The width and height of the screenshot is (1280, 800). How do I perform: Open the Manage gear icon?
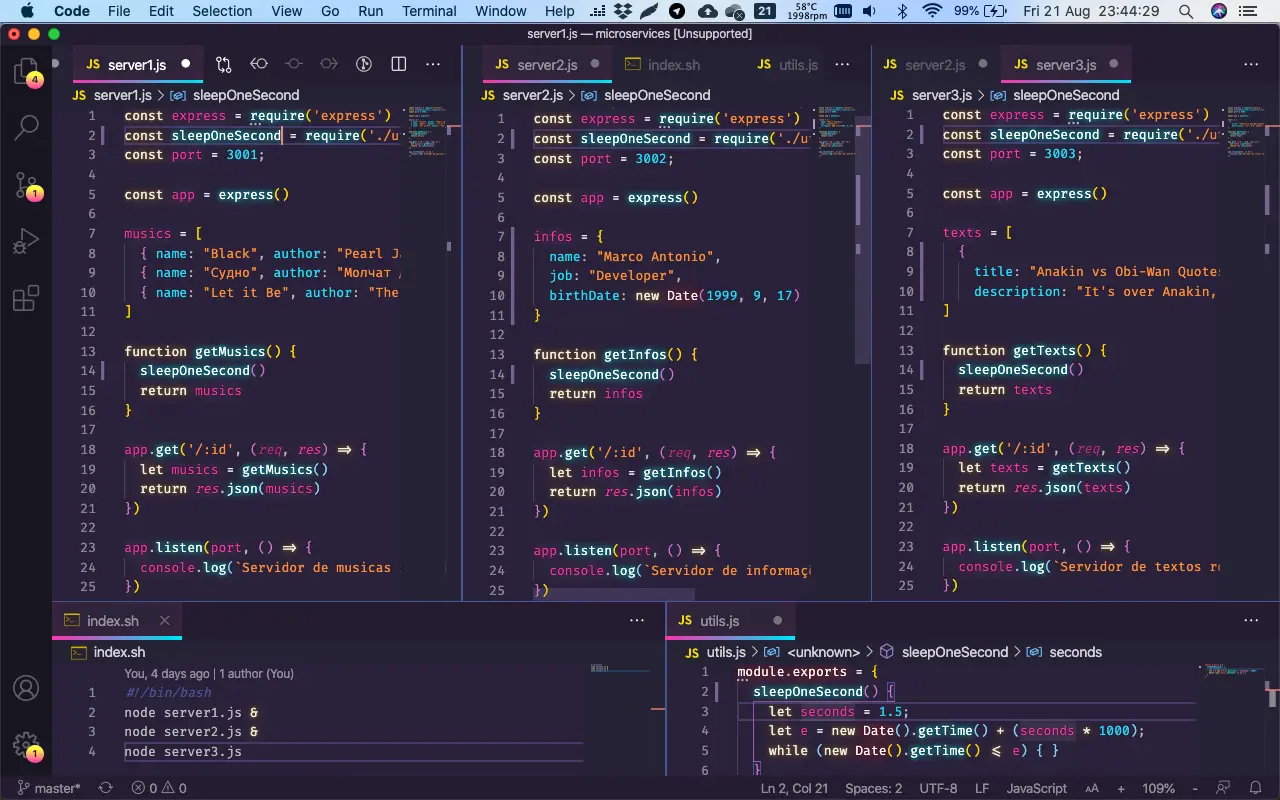pyautogui.click(x=26, y=745)
